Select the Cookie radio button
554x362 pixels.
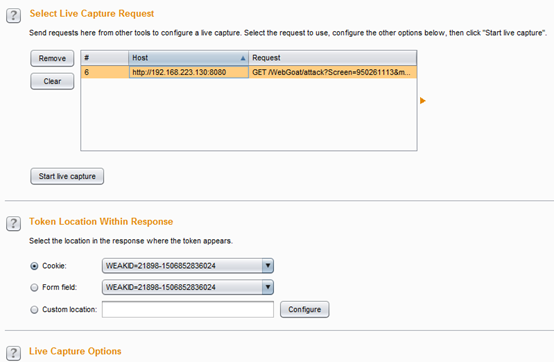click(34, 266)
